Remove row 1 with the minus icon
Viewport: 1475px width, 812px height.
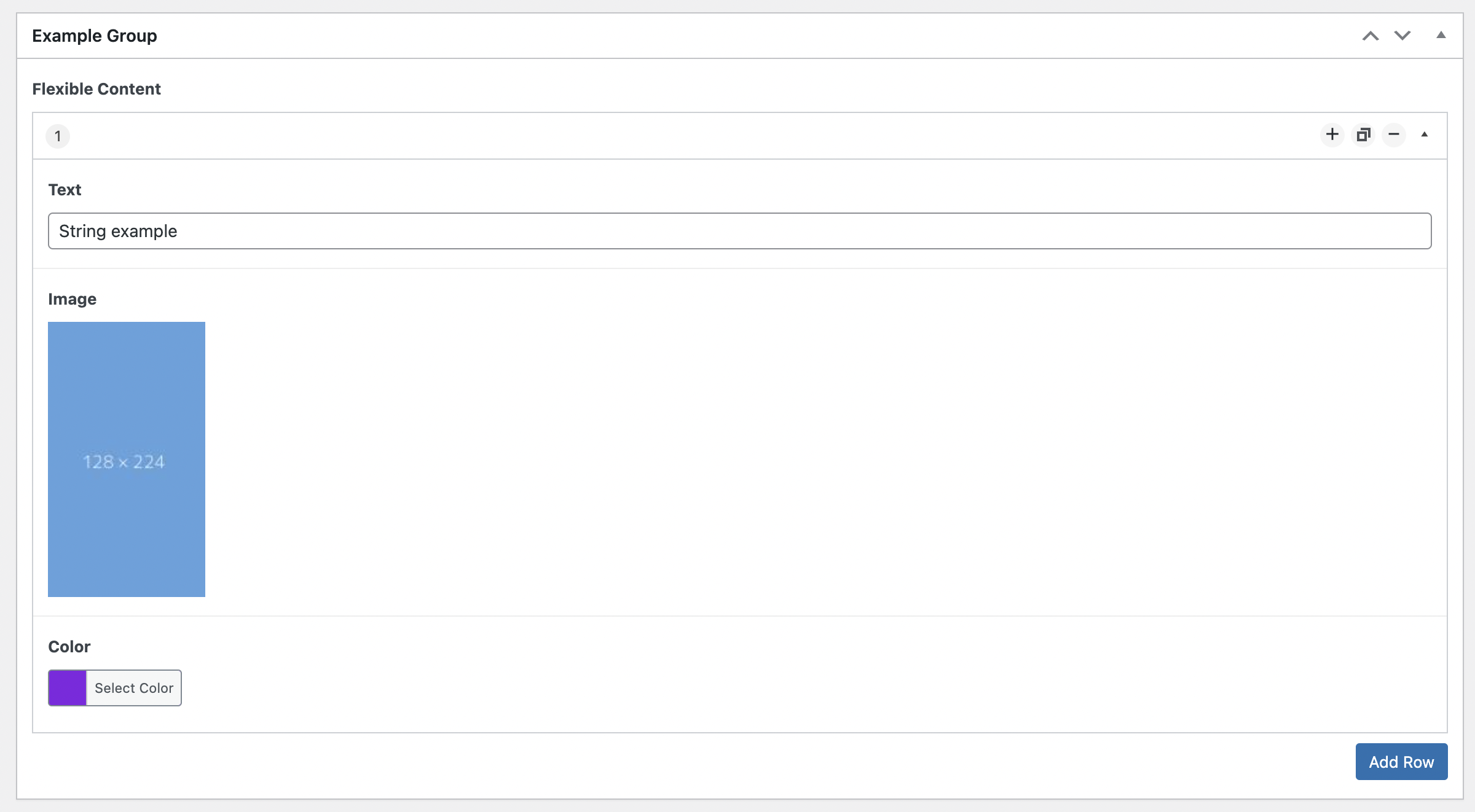(1393, 135)
